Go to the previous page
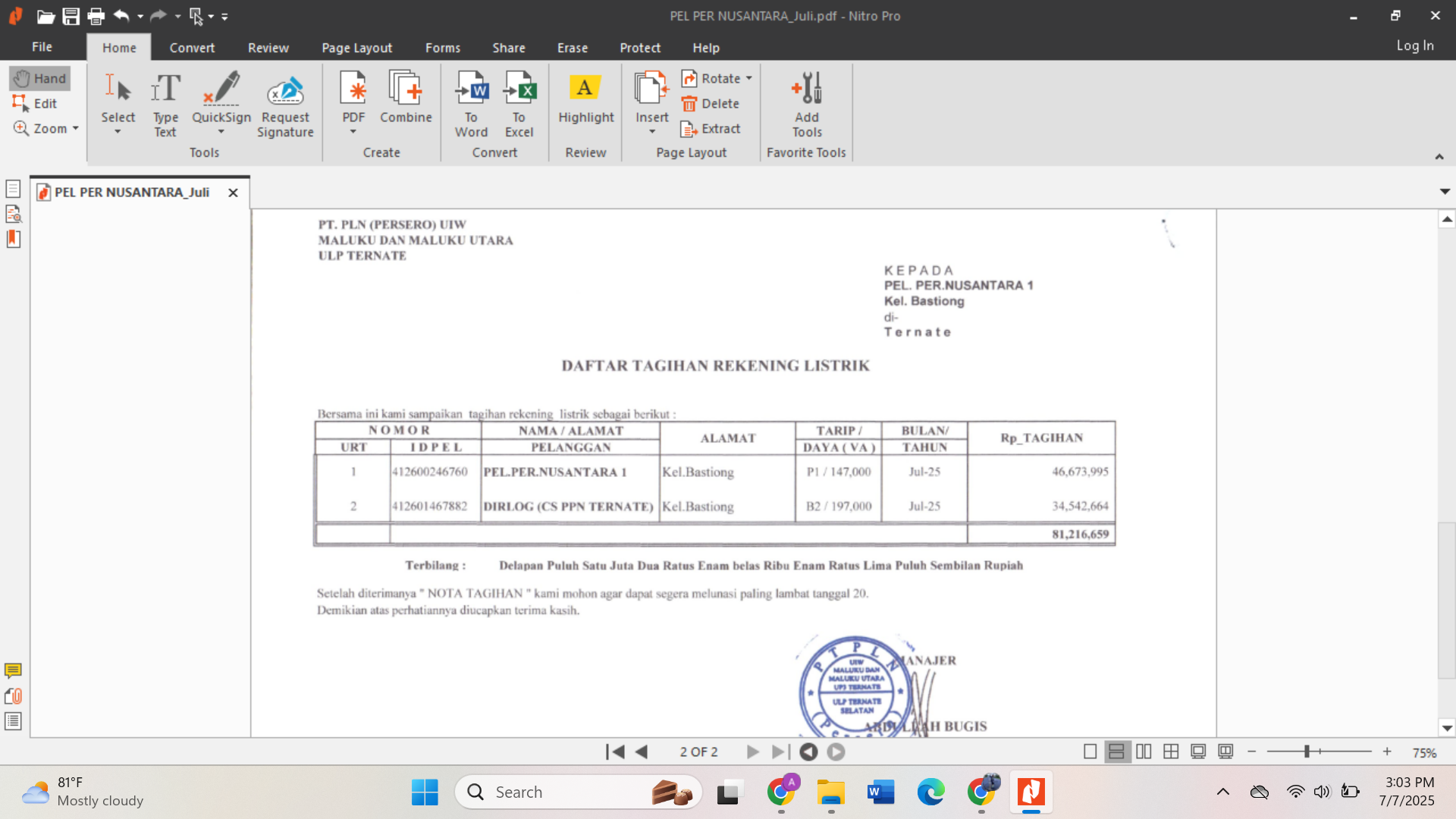Image resolution: width=1456 pixels, height=819 pixels. (x=642, y=752)
